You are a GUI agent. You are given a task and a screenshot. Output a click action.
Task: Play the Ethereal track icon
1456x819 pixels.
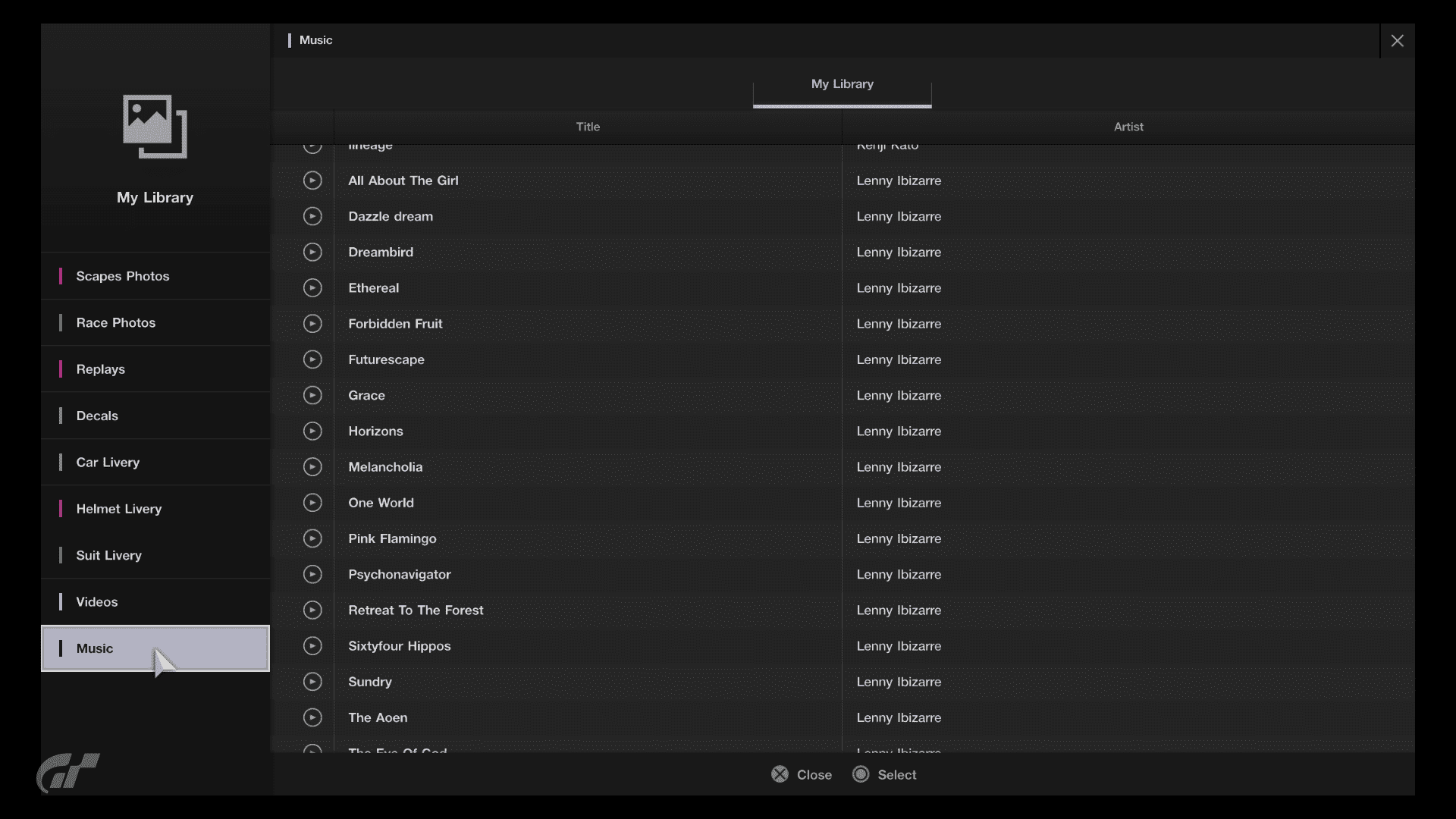coord(312,288)
